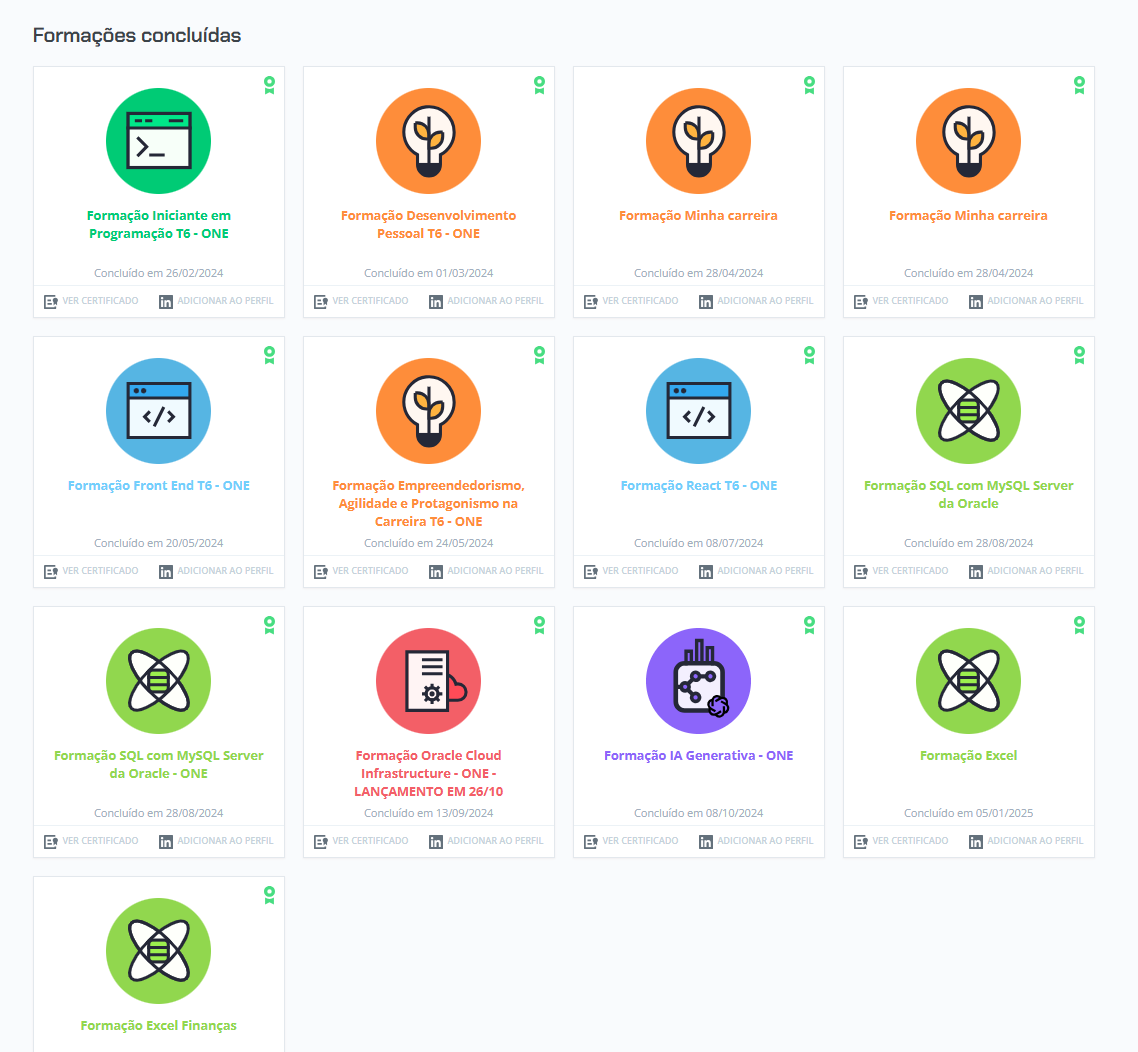The width and height of the screenshot is (1138, 1052).
Task: Click the ribbon badge on Formação Excel 05/01/2025 card
Action: (1079, 625)
